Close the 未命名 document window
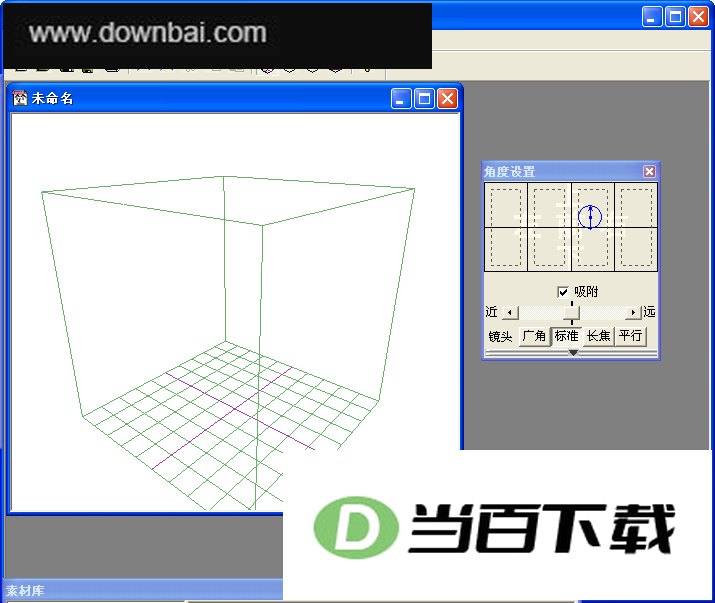715x603 pixels. (447, 99)
